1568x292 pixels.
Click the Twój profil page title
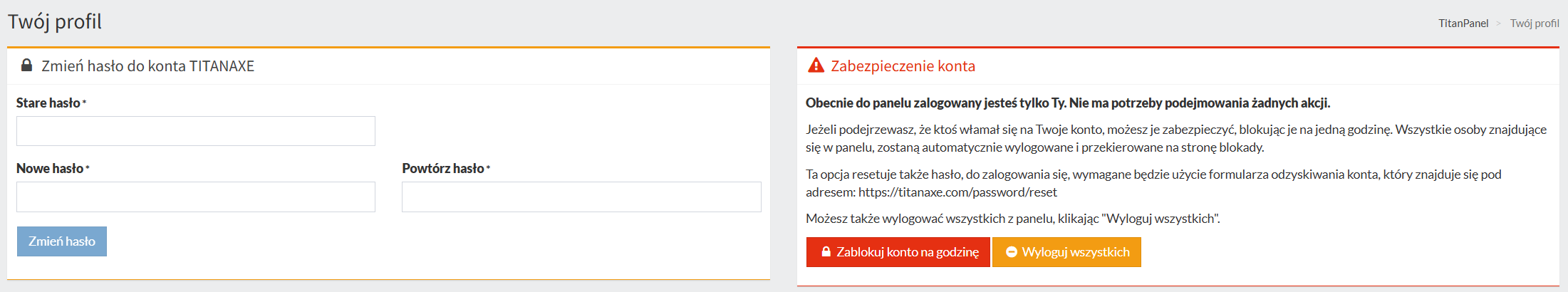[x=55, y=21]
